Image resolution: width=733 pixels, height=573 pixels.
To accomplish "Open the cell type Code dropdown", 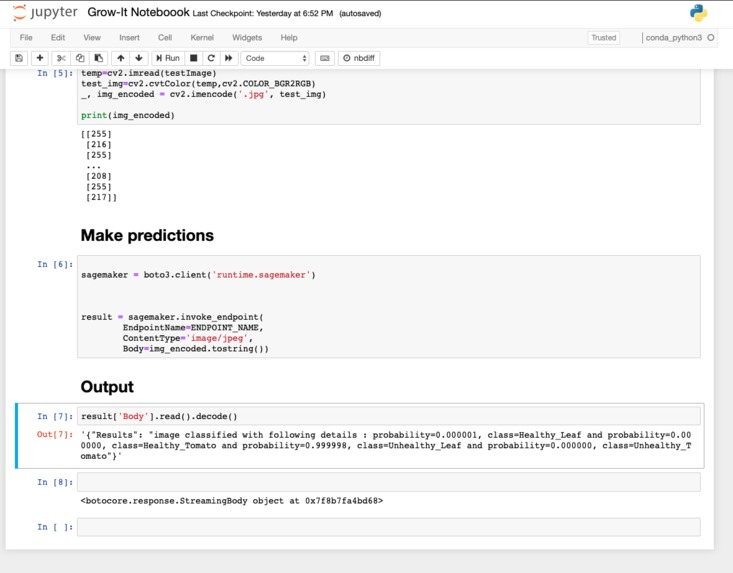I will click(x=275, y=58).
